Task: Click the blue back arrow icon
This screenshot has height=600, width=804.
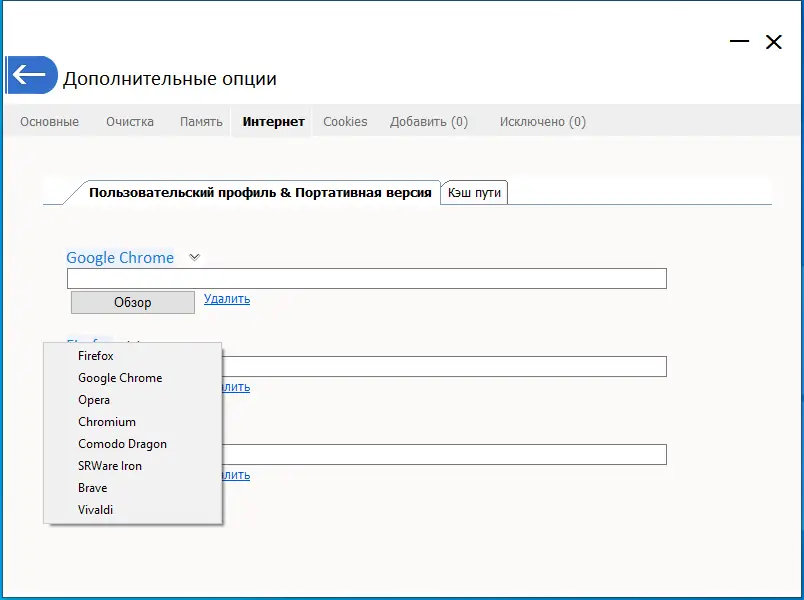Action: click(x=31, y=75)
